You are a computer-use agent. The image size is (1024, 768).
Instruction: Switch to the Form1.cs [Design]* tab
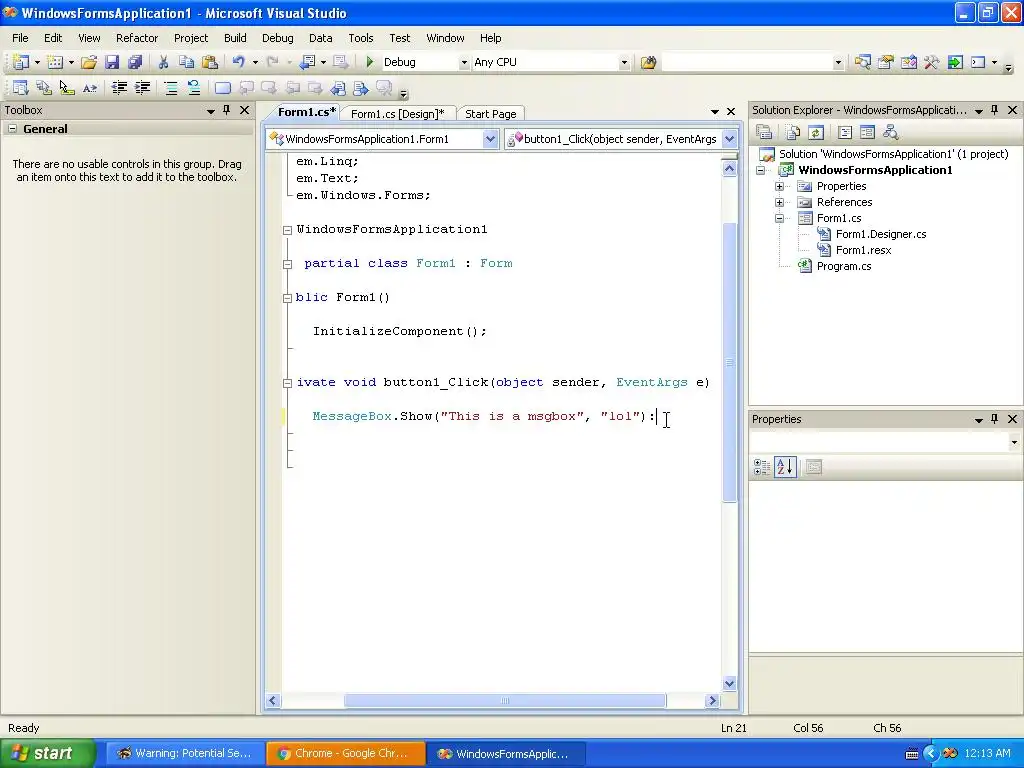397,114
